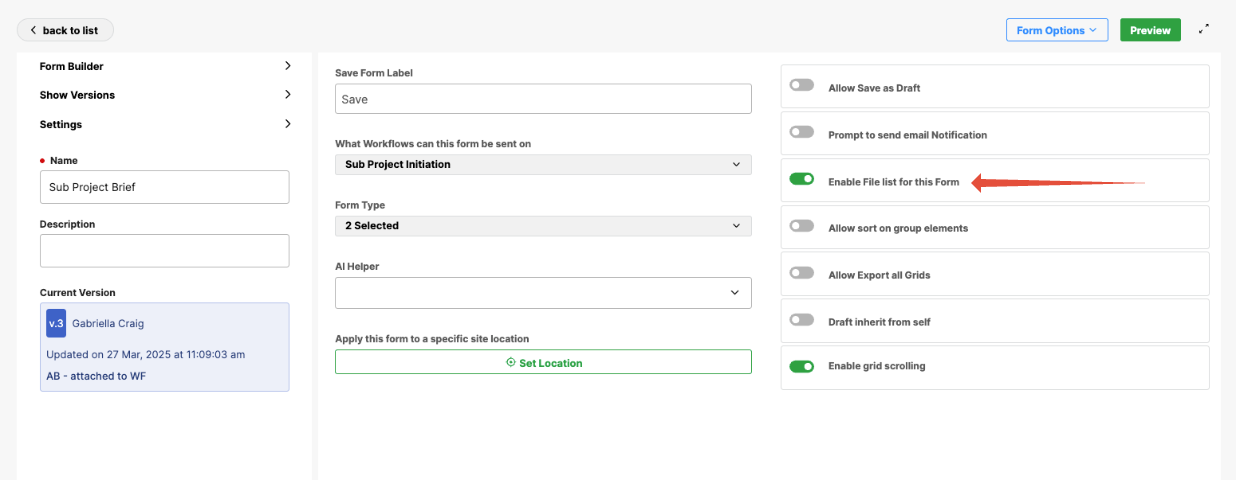
Task: Turn off Enable grid scrolling
Action: tap(801, 367)
